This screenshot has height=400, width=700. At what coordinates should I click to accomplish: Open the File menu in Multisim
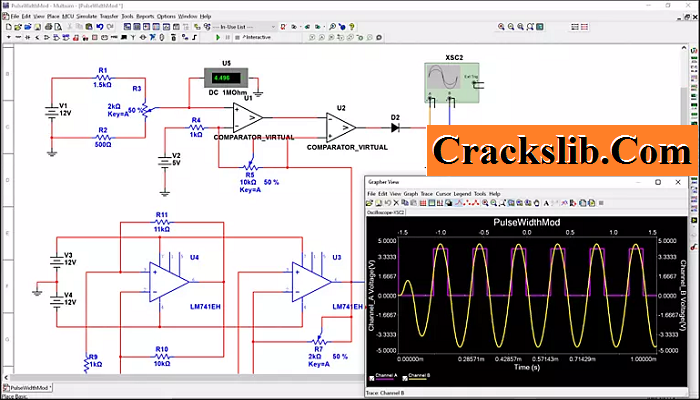15,17
